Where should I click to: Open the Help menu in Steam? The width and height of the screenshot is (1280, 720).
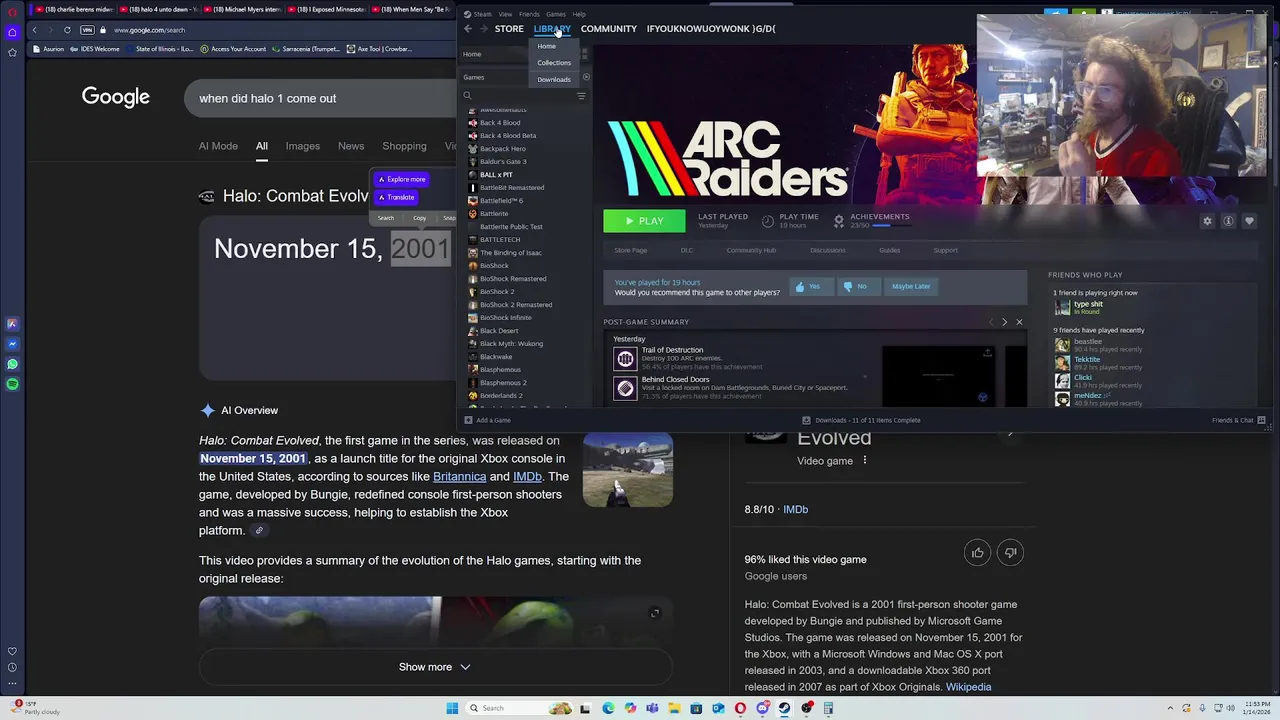tap(579, 14)
